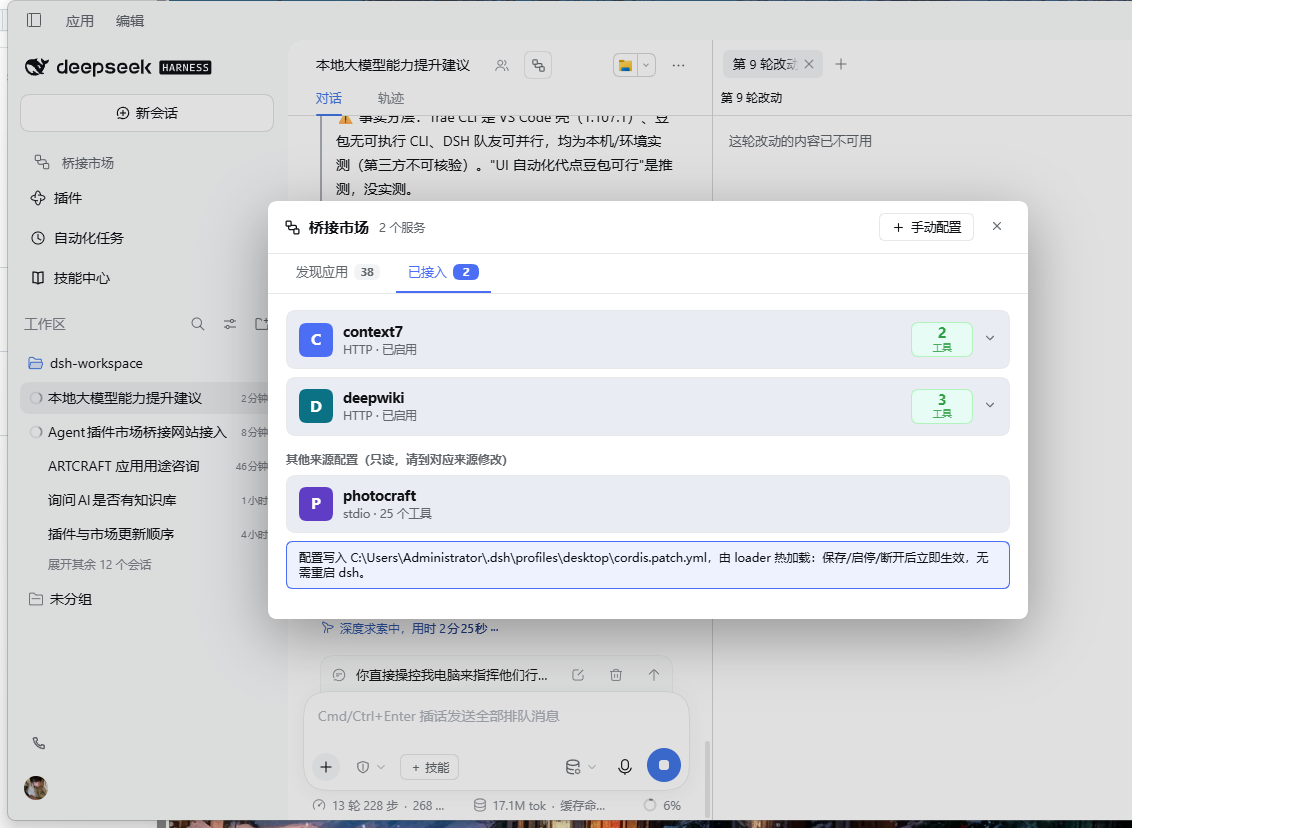This screenshot has height=828, width=1296.
Task: Switch to the 对话 tab
Action: 329,98
